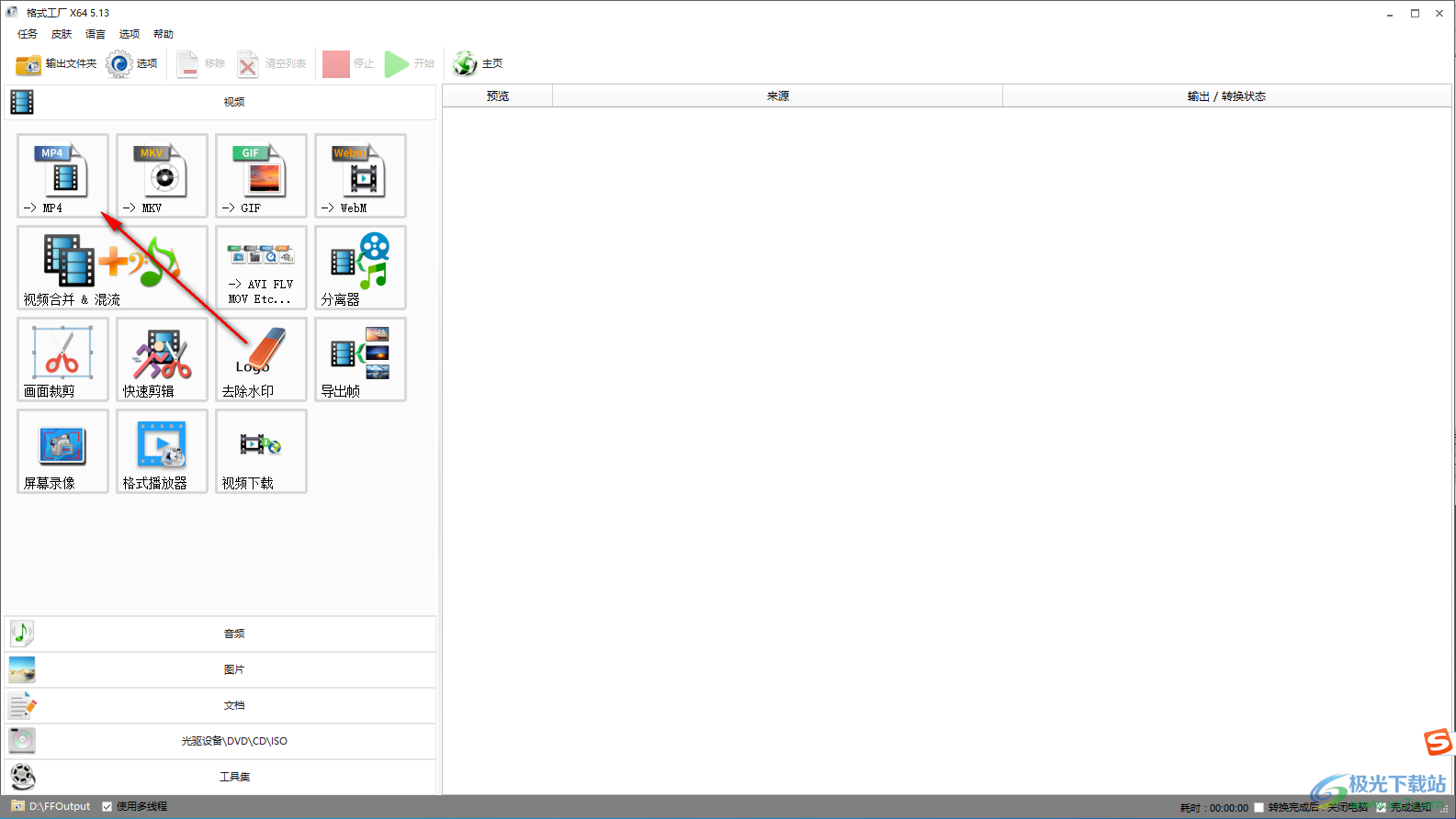This screenshot has height=819, width=1456.
Task: Open the WebM conversion tool
Action: click(x=360, y=175)
